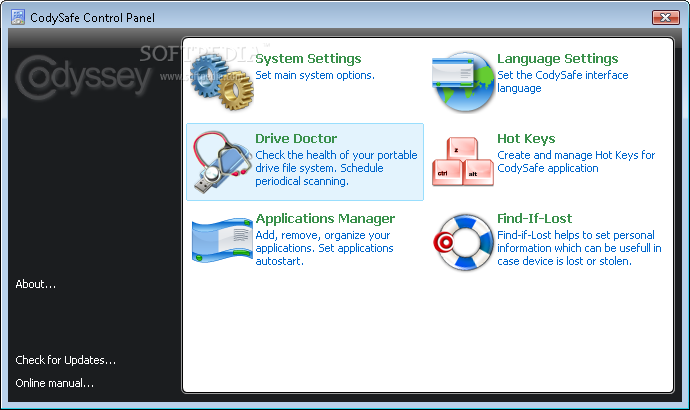Close the CodySafe Control Panel window
The height and width of the screenshot is (410, 690).
point(665,17)
